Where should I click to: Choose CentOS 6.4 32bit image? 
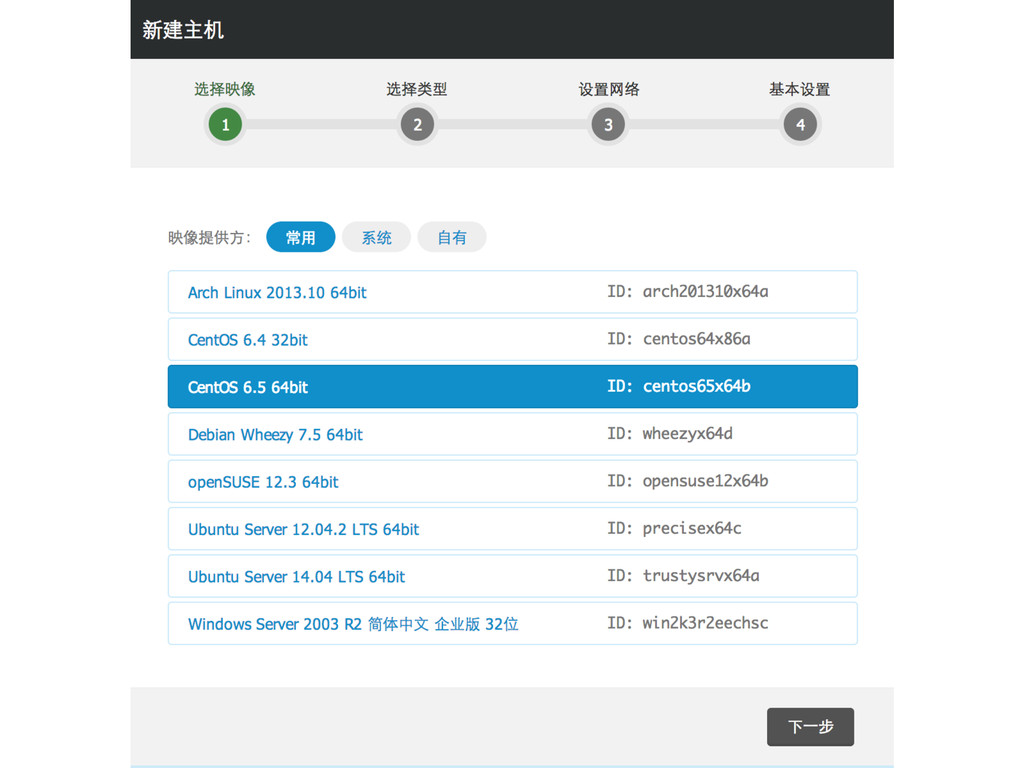(x=513, y=340)
